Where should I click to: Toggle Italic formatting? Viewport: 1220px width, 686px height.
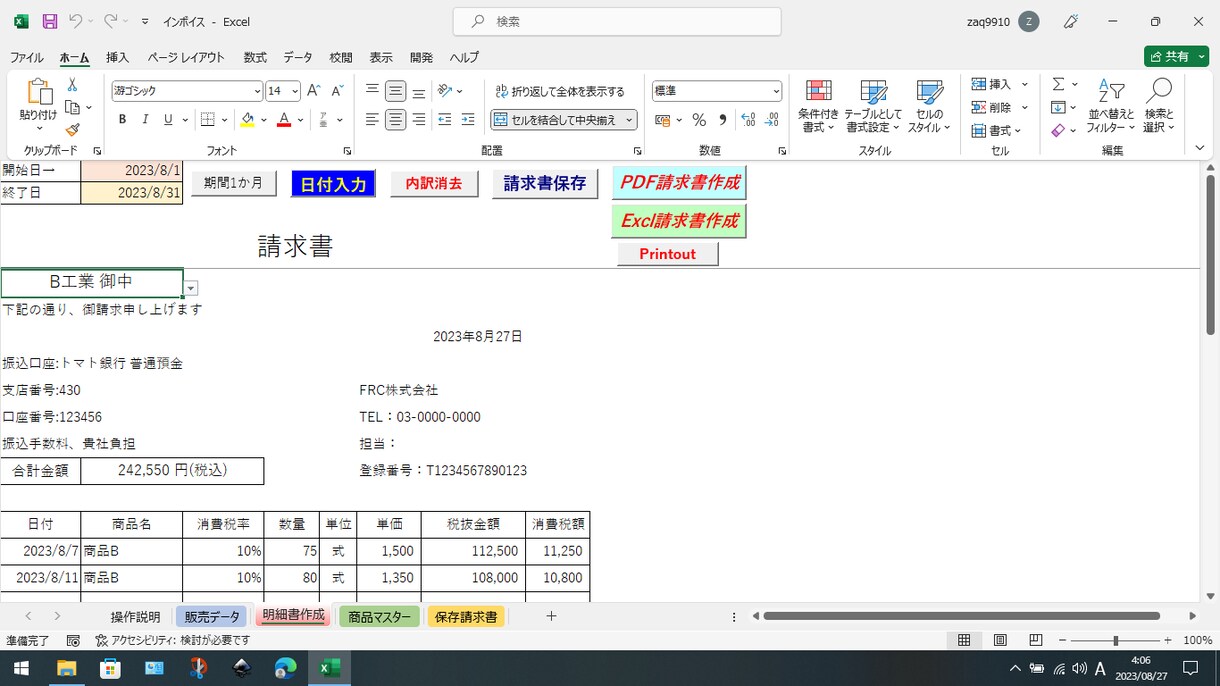pyautogui.click(x=145, y=120)
